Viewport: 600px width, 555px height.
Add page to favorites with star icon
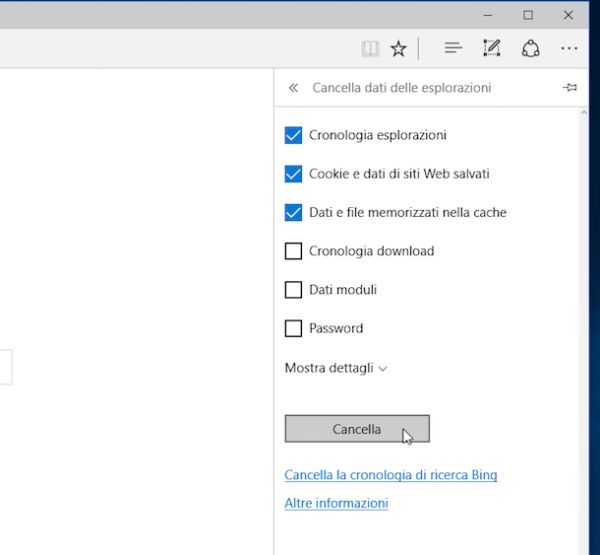coord(398,48)
